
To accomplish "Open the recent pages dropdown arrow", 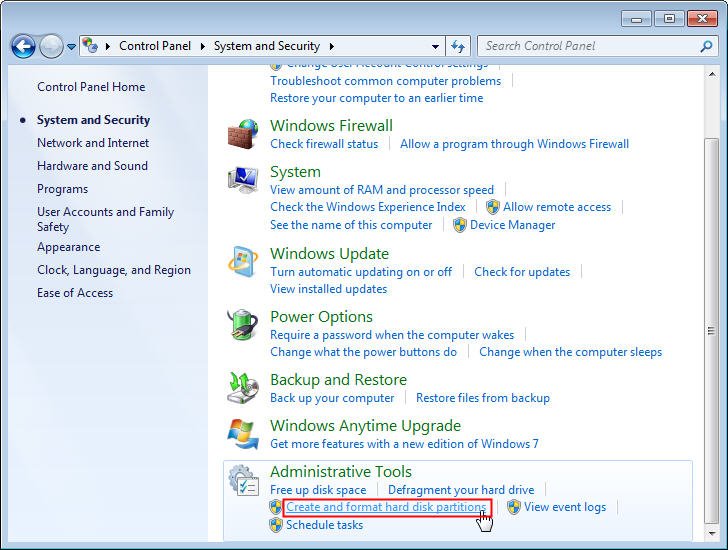I will (71, 47).
